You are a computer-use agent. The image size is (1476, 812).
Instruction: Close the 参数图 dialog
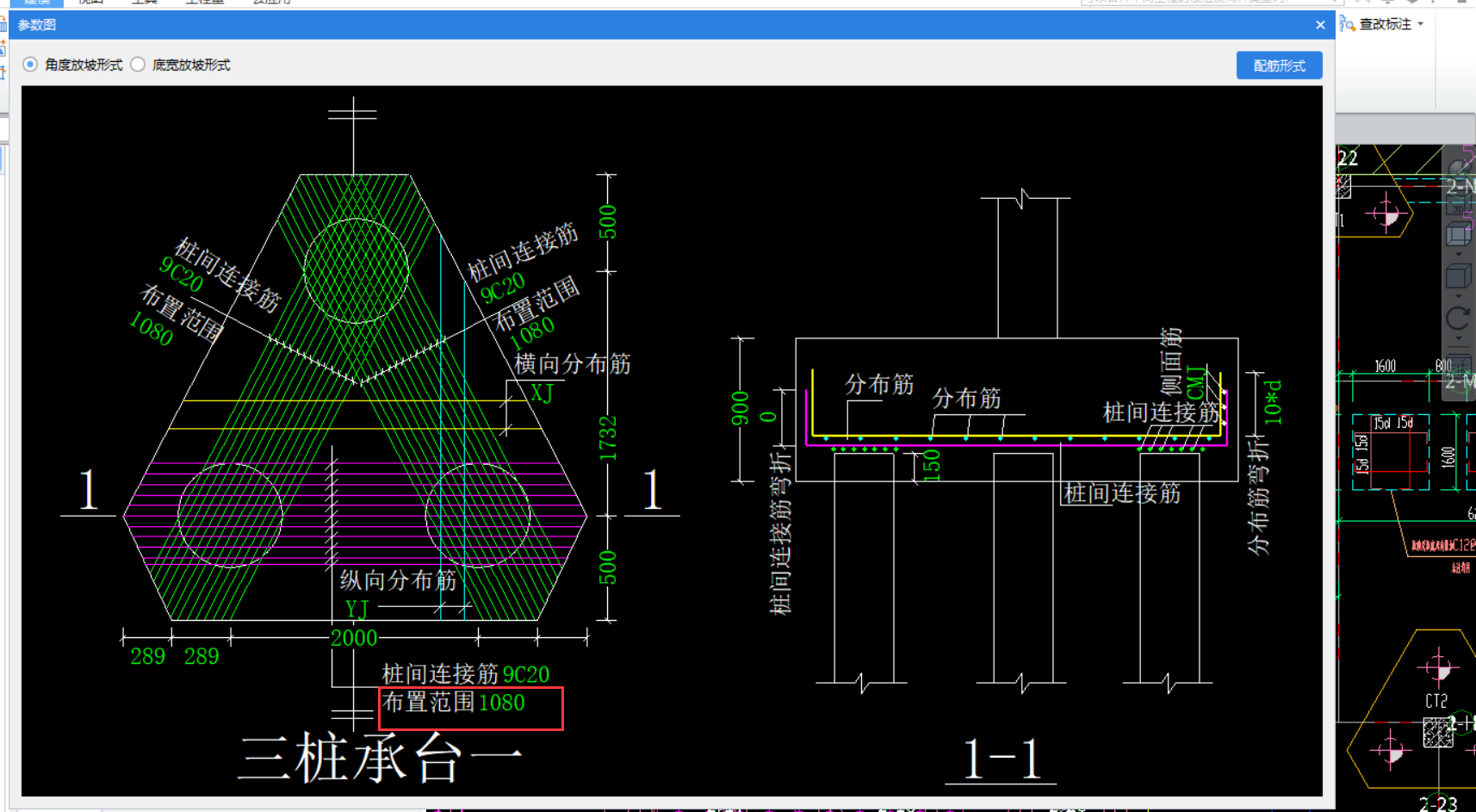tap(1320, 25)
